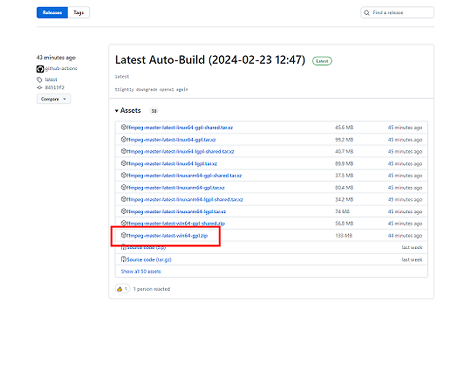This screenshot has height=392, width=470.
Task: Click the 37.5 MB size value
Action: pos(344,176)
